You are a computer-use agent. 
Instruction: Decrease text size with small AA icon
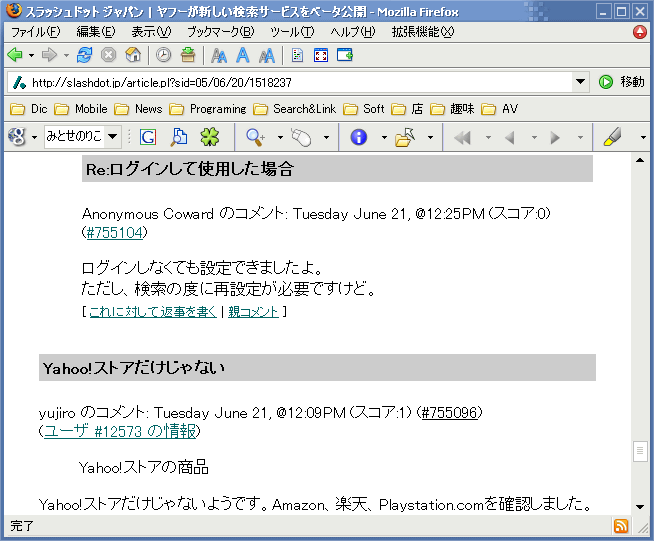(219, 55)
